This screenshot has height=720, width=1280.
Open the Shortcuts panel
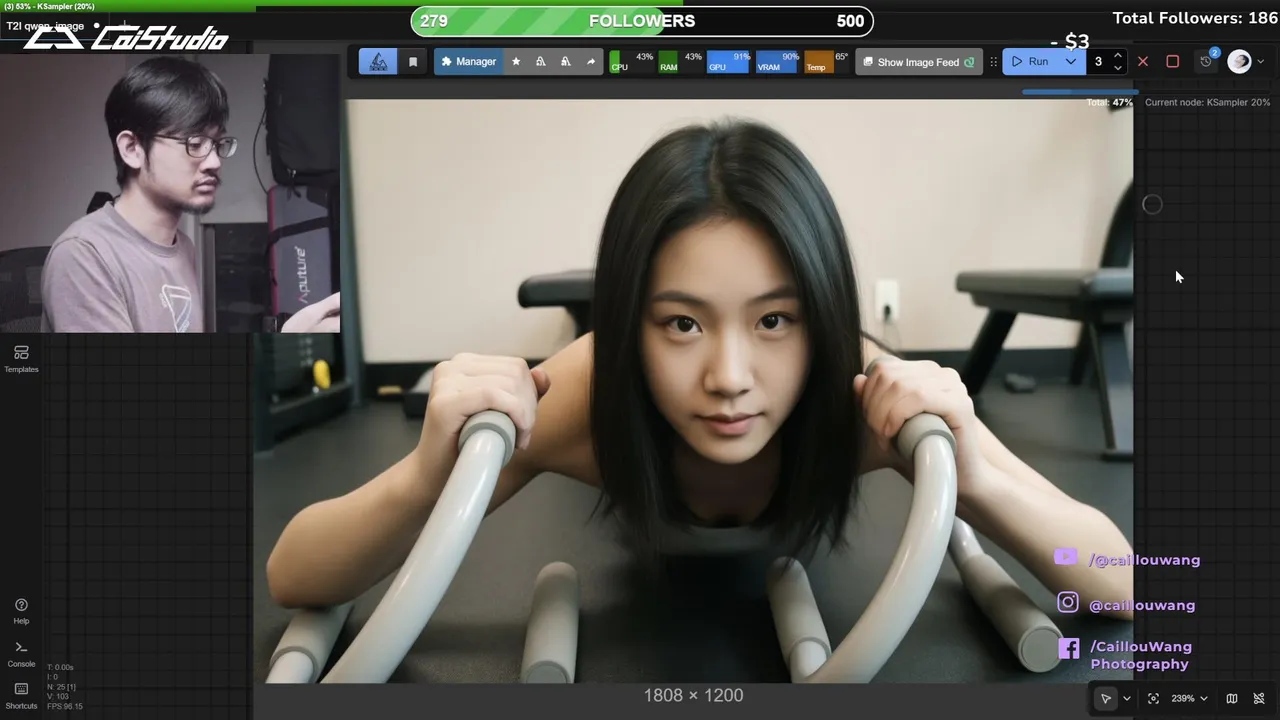21,696
